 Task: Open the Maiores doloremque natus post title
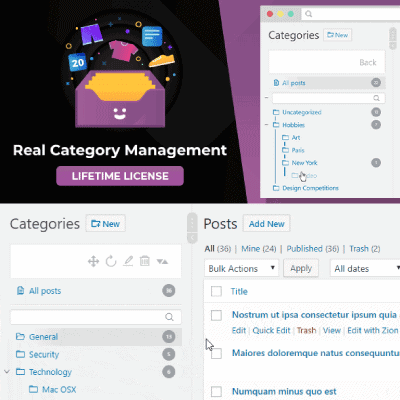(x=315, y=353)
